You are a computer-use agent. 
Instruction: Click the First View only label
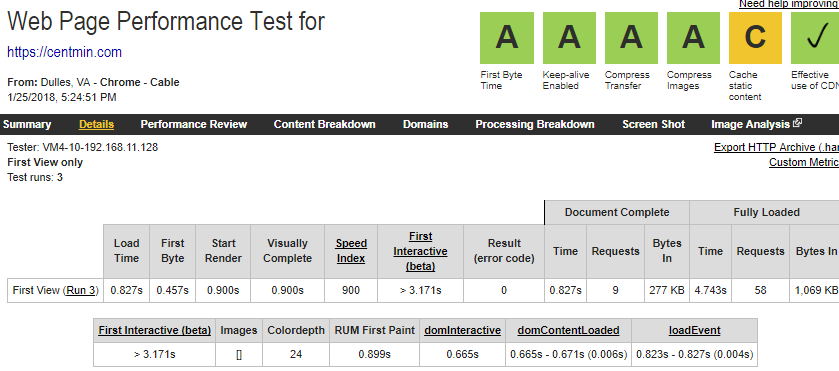point(45,162)
